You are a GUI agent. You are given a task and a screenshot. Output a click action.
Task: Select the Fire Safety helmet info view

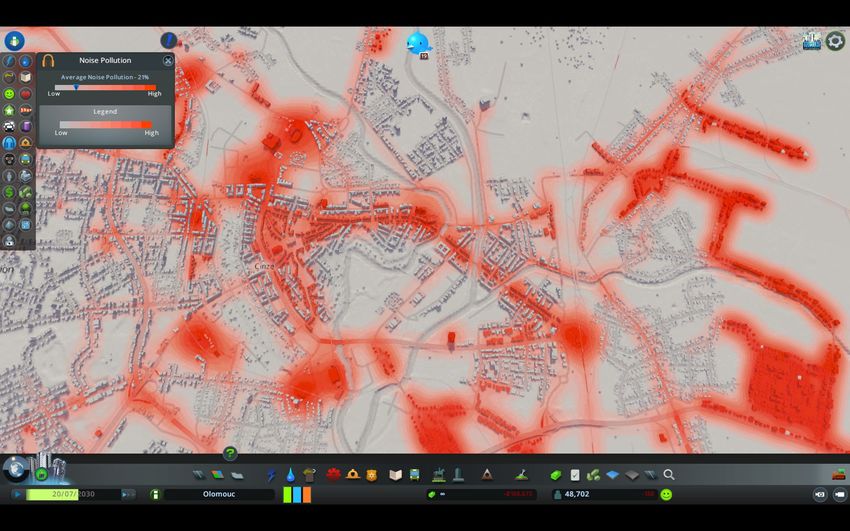click(25, 143)
